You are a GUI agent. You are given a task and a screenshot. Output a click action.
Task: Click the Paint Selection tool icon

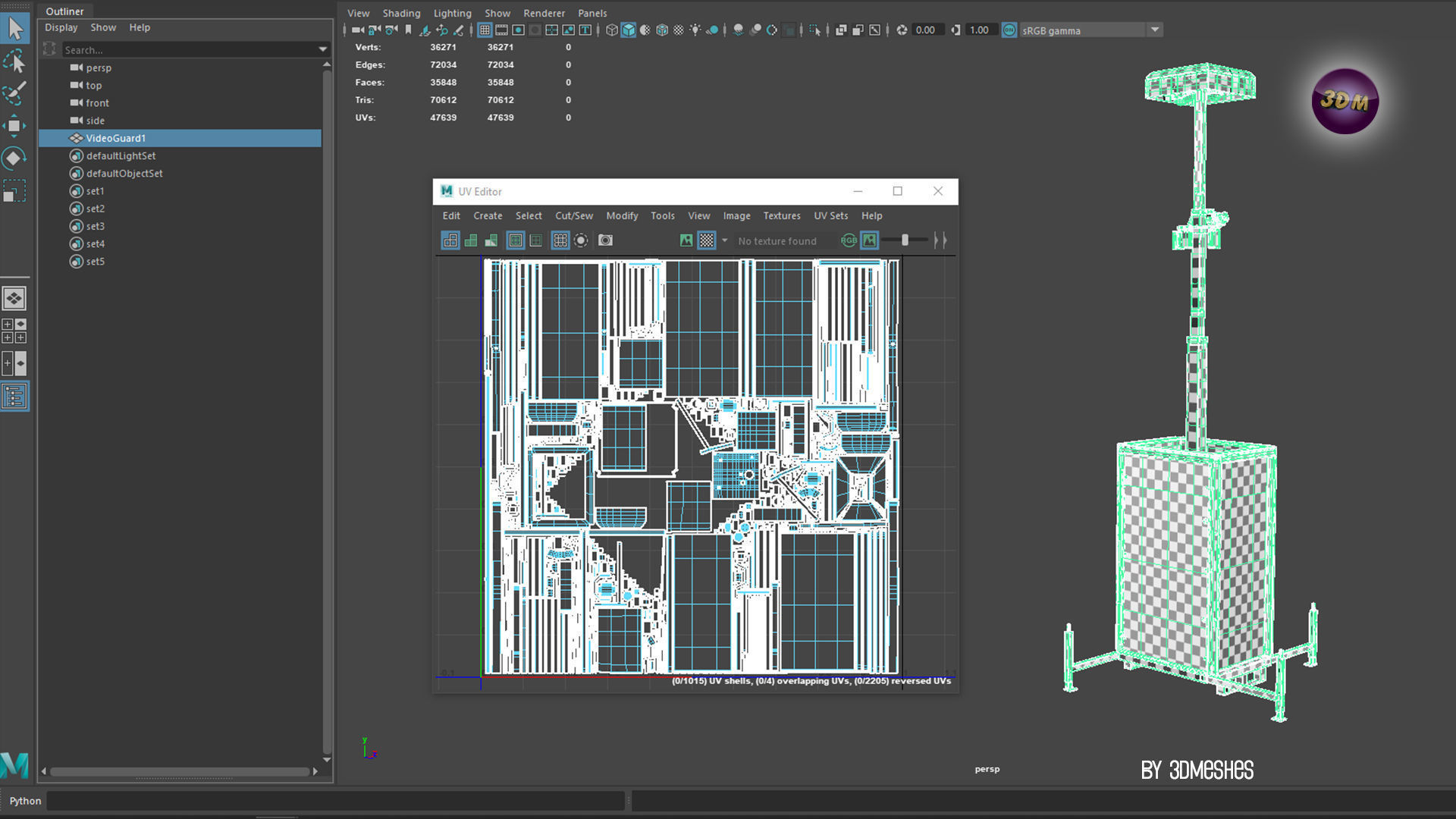14,93
